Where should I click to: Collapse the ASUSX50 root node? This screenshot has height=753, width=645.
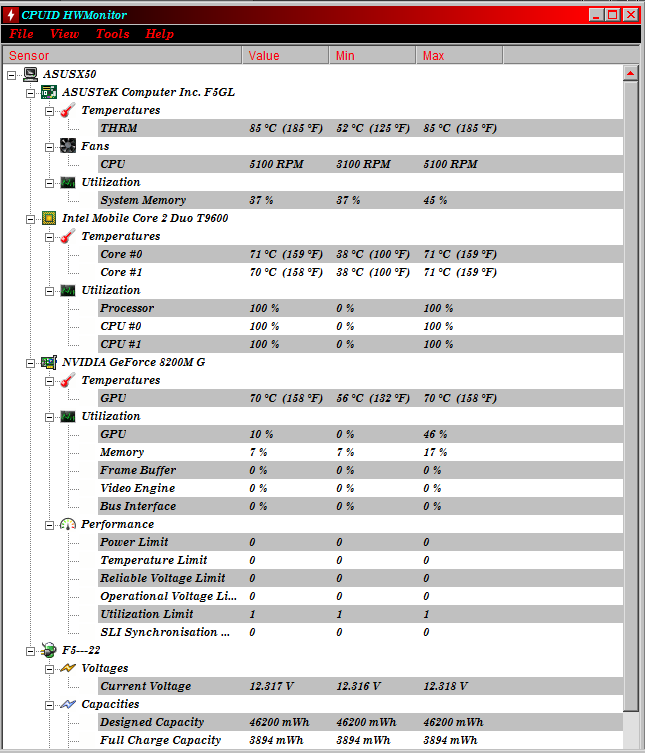tap(12, 75)
